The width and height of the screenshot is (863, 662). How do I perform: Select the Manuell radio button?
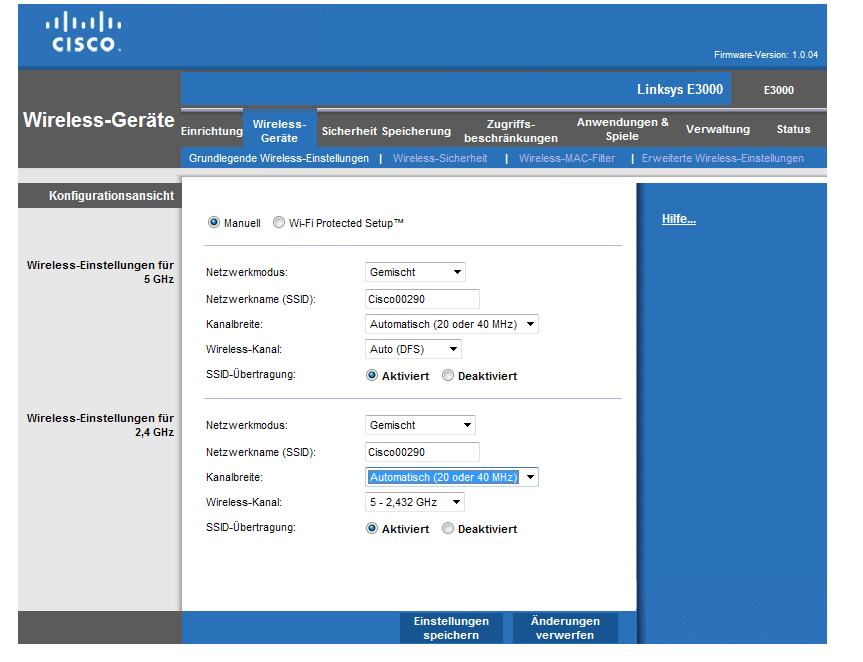point(214,222)
